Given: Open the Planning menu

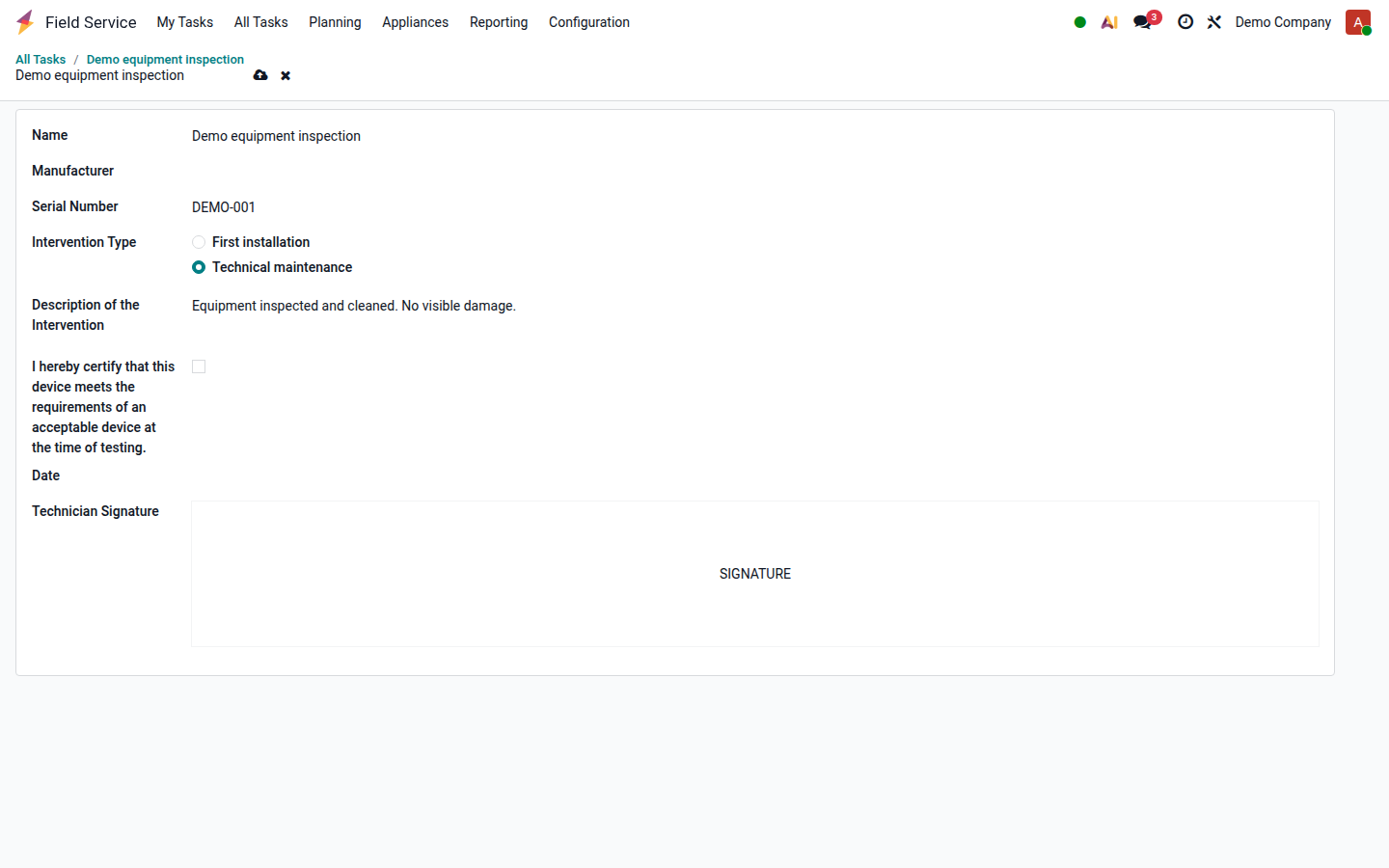Looking at the screenshot, I should [x=335, y=22].
